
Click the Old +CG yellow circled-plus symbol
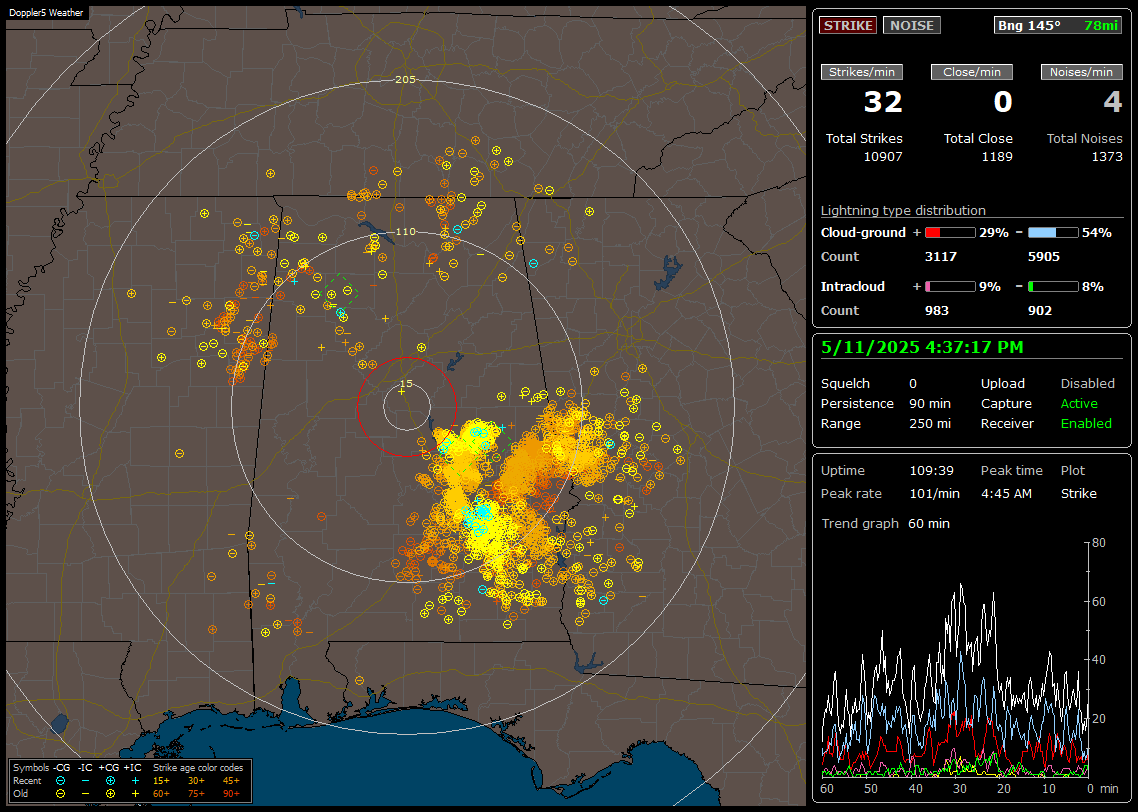(110, 794)
